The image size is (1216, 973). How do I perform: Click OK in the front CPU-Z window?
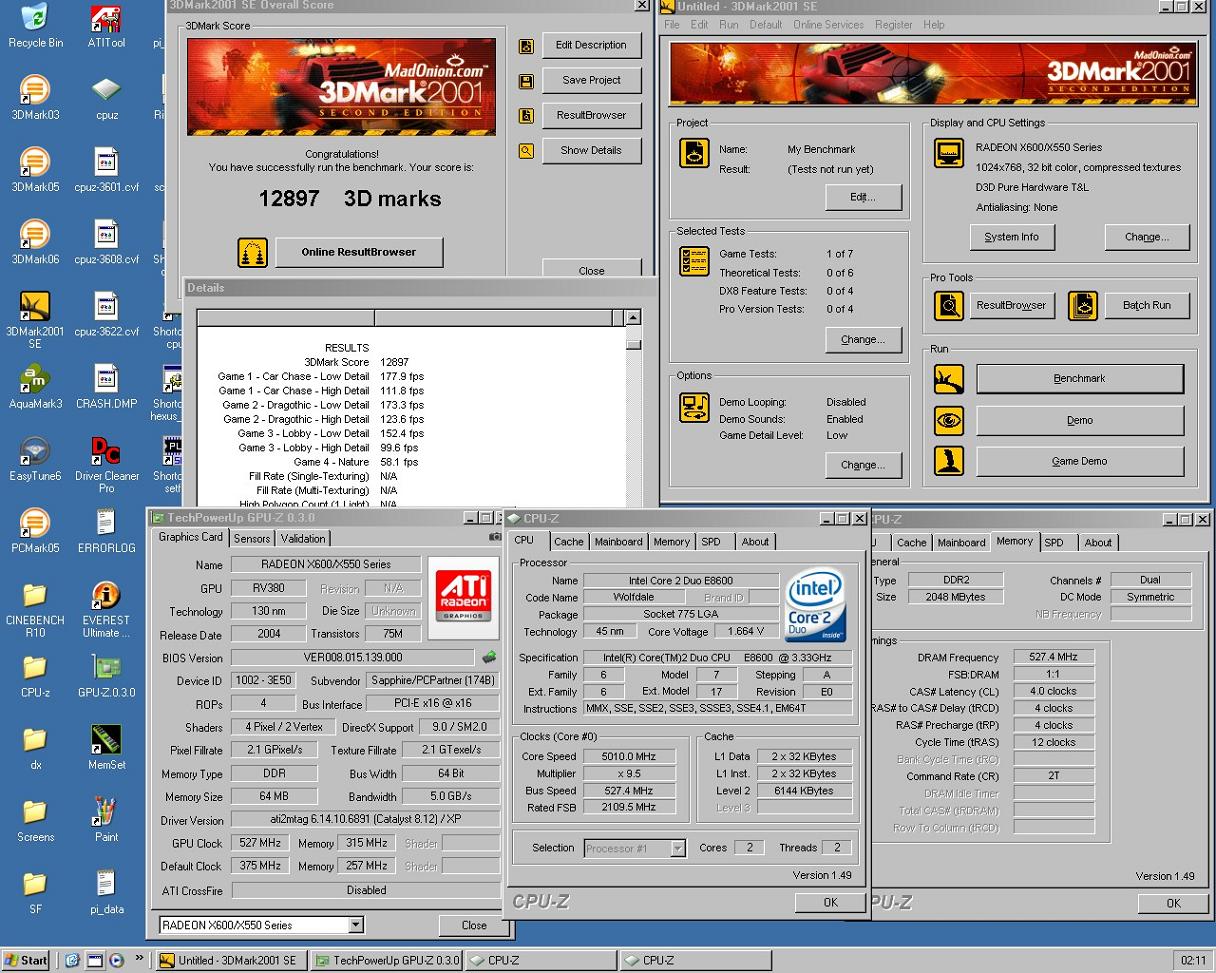pos(830,902)
